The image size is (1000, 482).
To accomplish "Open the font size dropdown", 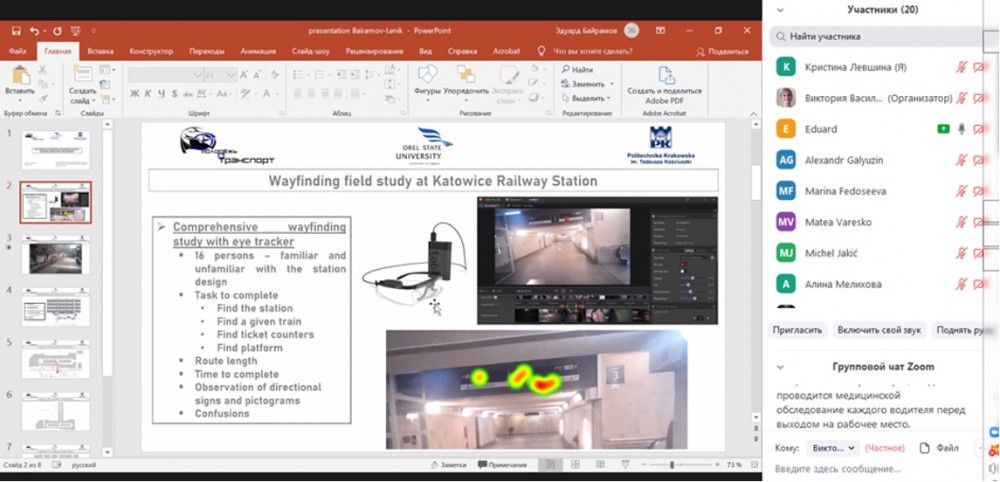I will click(228, 75).
